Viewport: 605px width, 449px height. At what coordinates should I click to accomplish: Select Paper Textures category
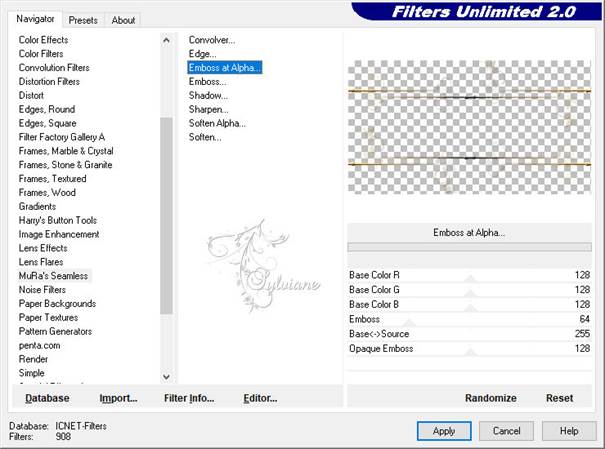(x=48, y=317)
